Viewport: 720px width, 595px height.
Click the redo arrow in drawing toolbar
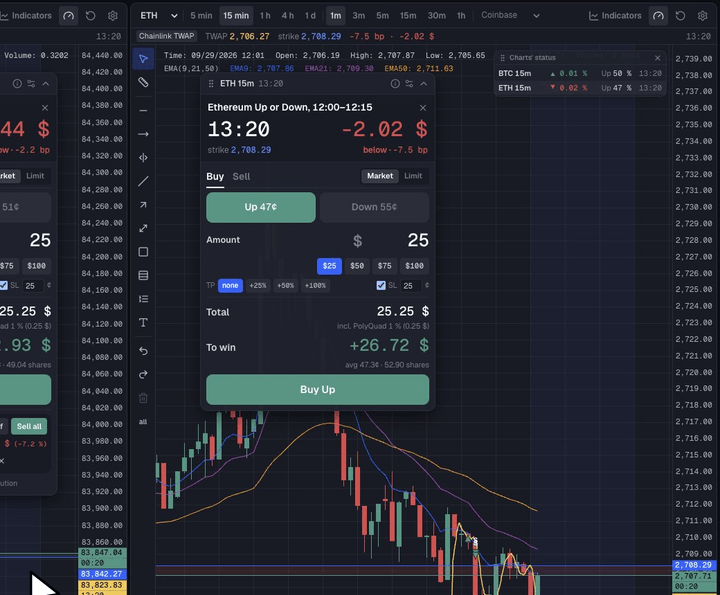[143, 375]
